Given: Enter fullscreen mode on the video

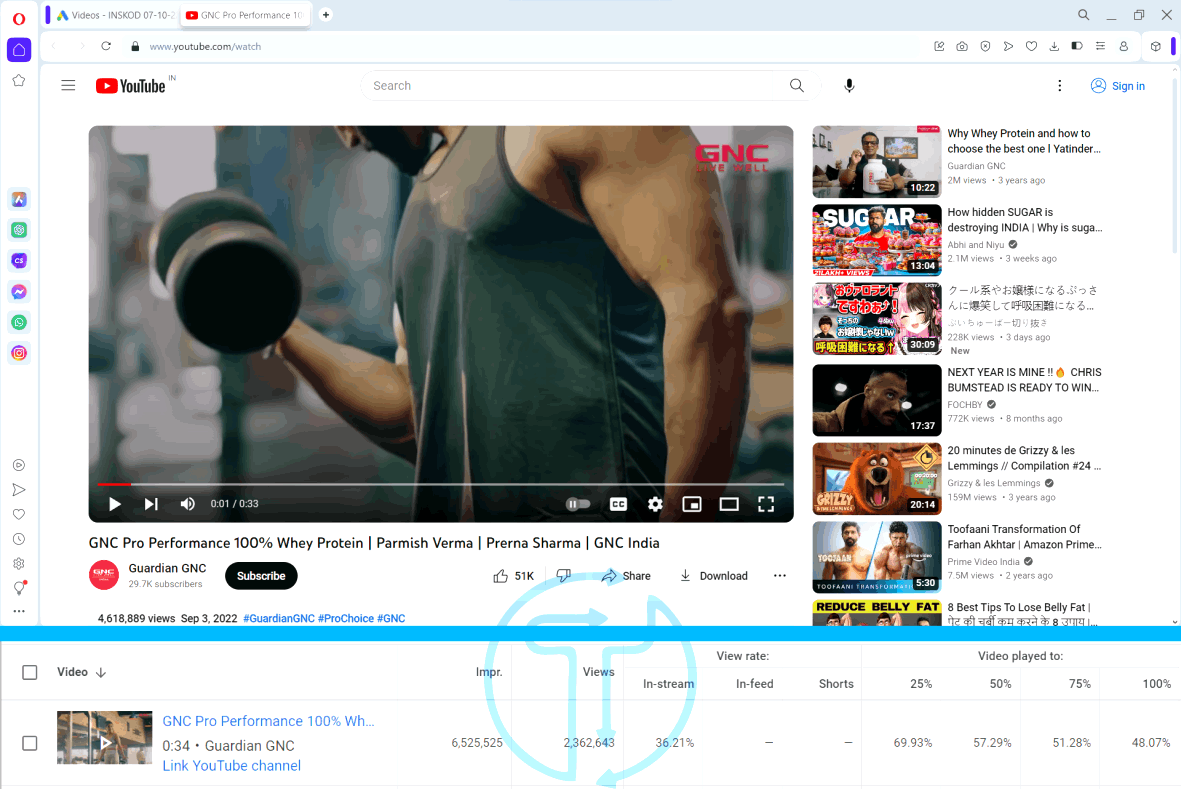Looking at the screenshot, I should (x=766, y=504).
